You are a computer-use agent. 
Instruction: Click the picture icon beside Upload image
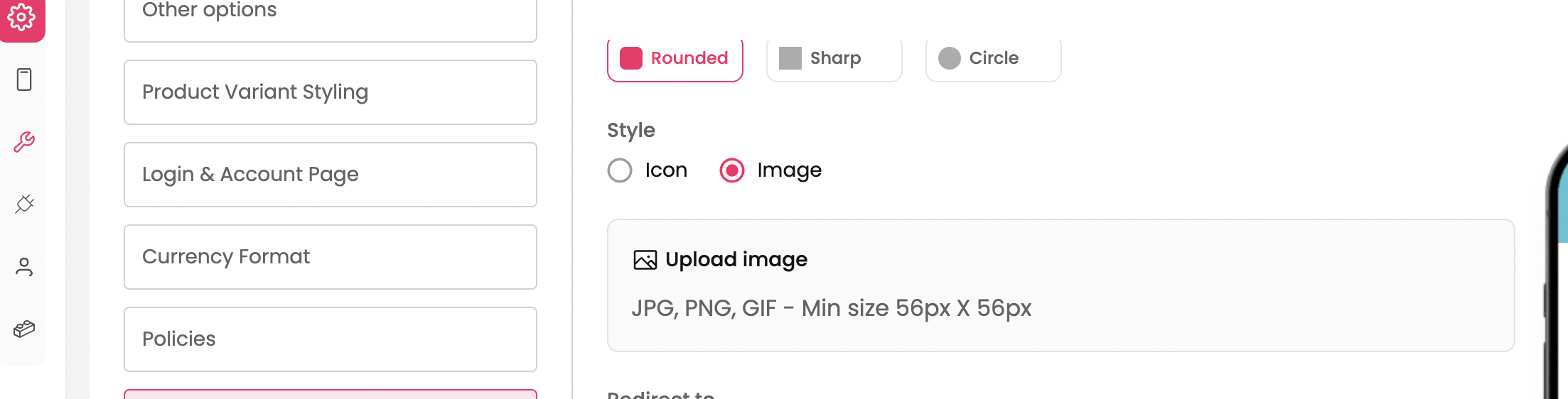pos(645,261)
